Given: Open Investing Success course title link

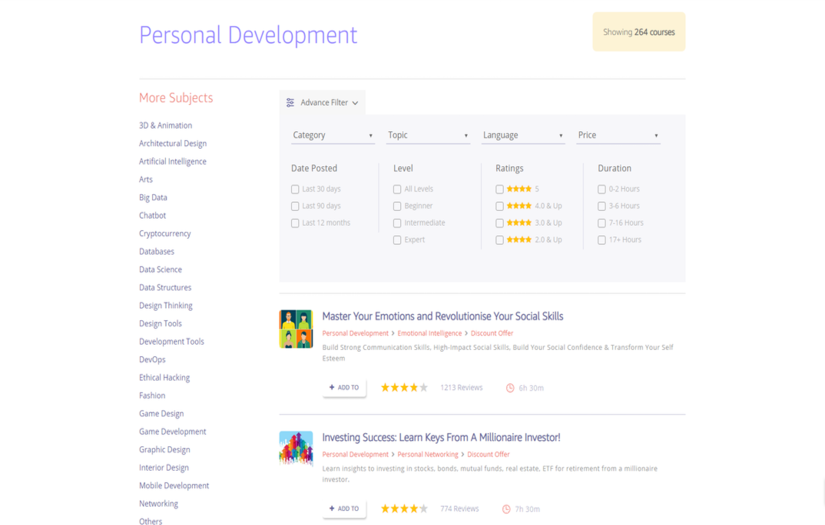Looking at the screenshot, I should click(441, 437).
